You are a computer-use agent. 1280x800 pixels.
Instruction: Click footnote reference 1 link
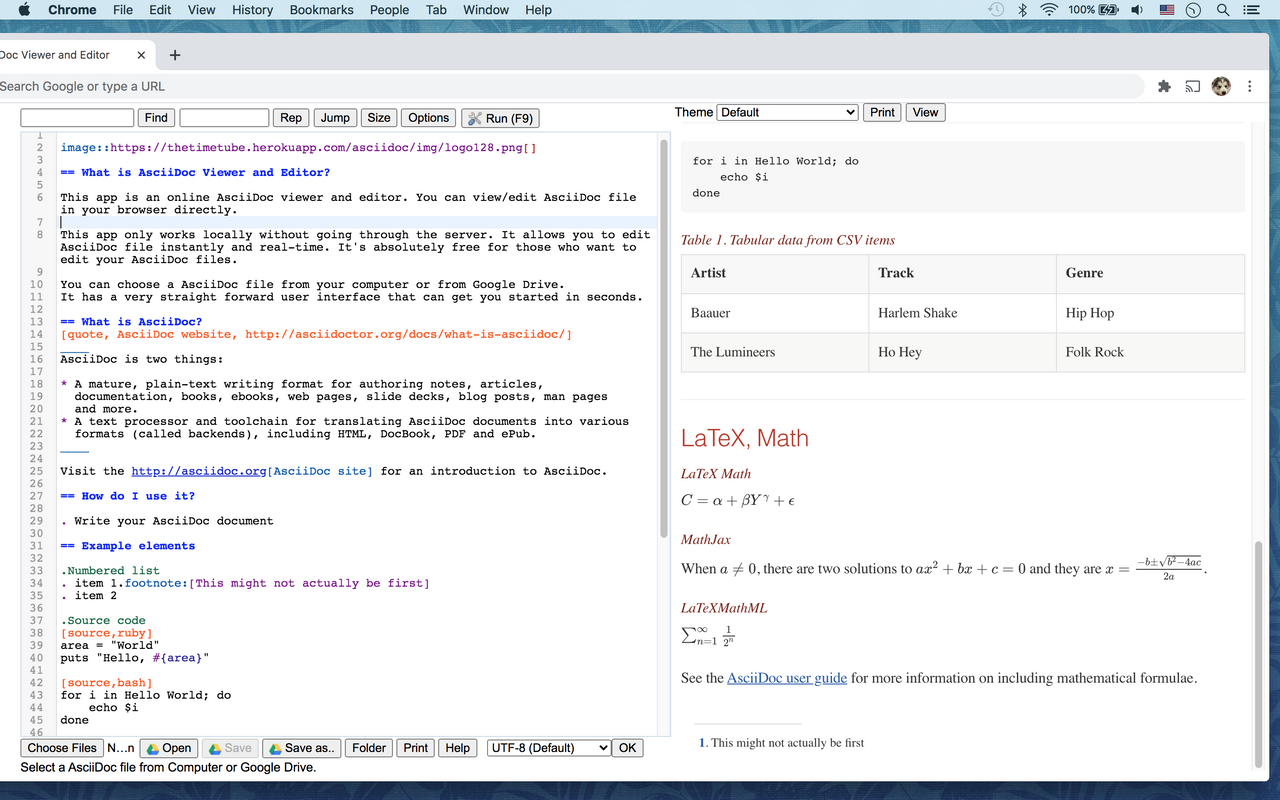point(702,743)
